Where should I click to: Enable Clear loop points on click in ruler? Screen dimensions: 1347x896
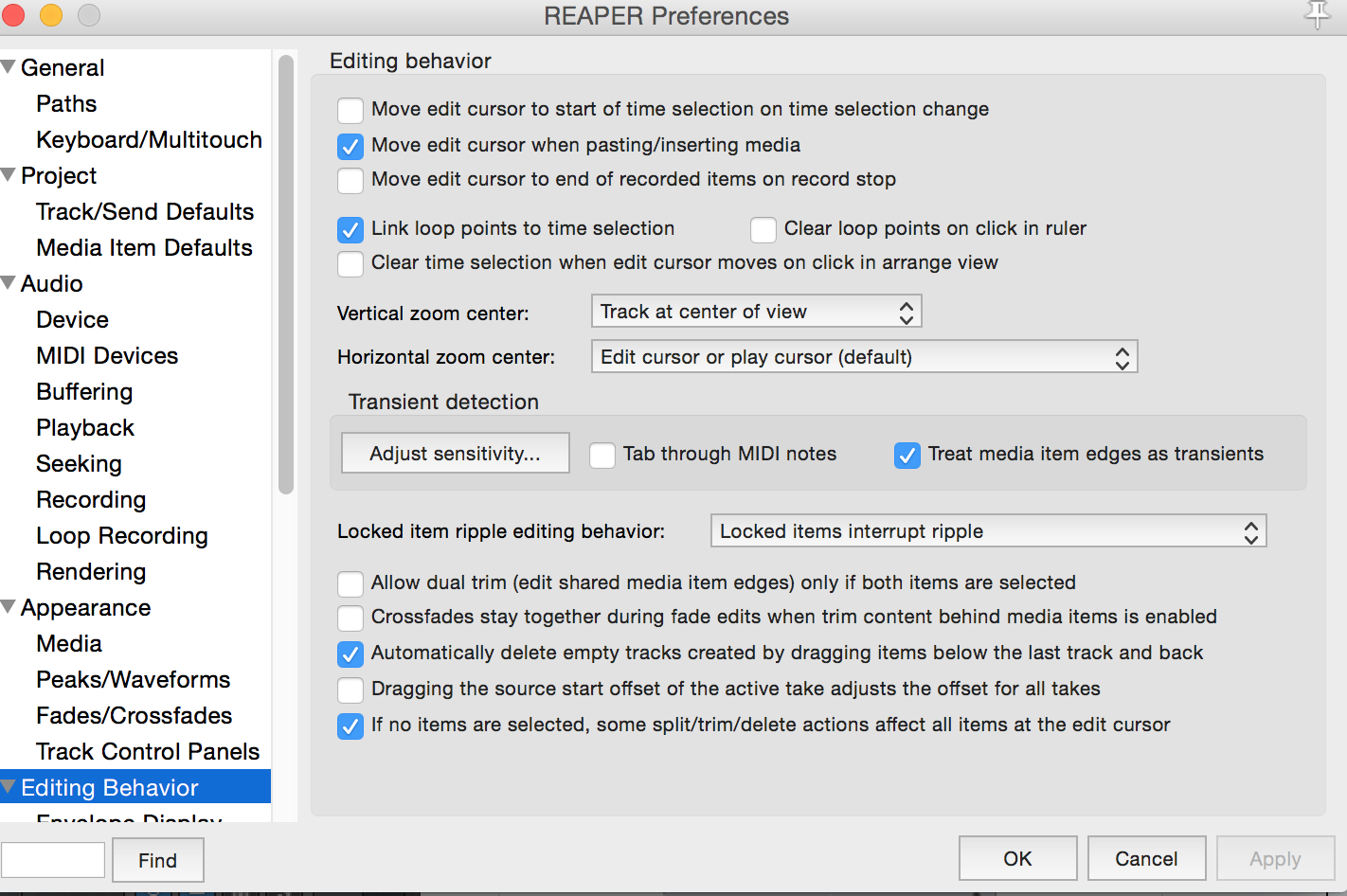coord(763,229)
